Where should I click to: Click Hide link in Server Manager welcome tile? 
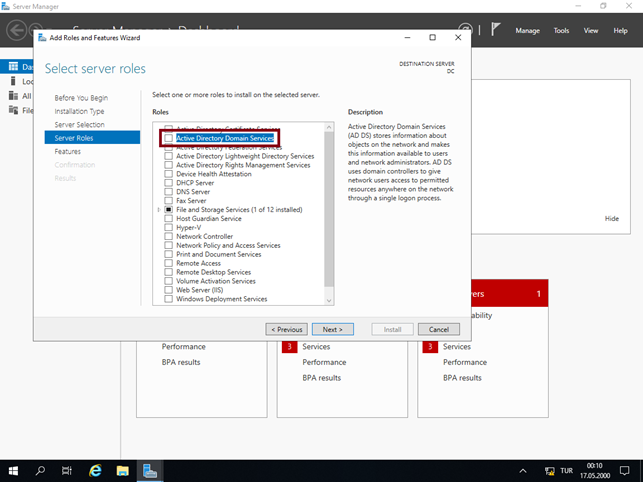pyautogui.click(x=611, y=219)
